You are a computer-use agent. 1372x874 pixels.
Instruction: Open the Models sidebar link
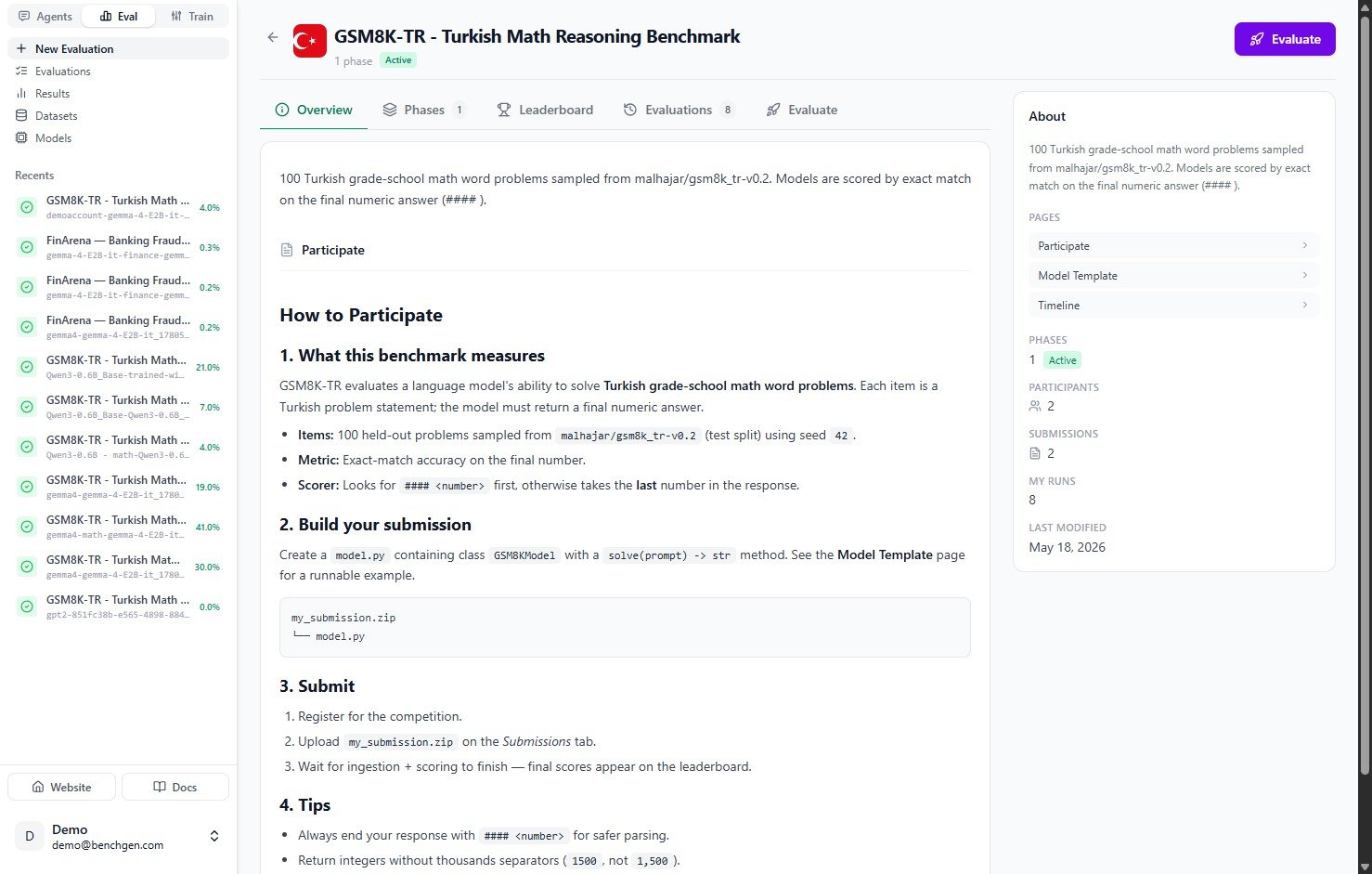[118, 138]
